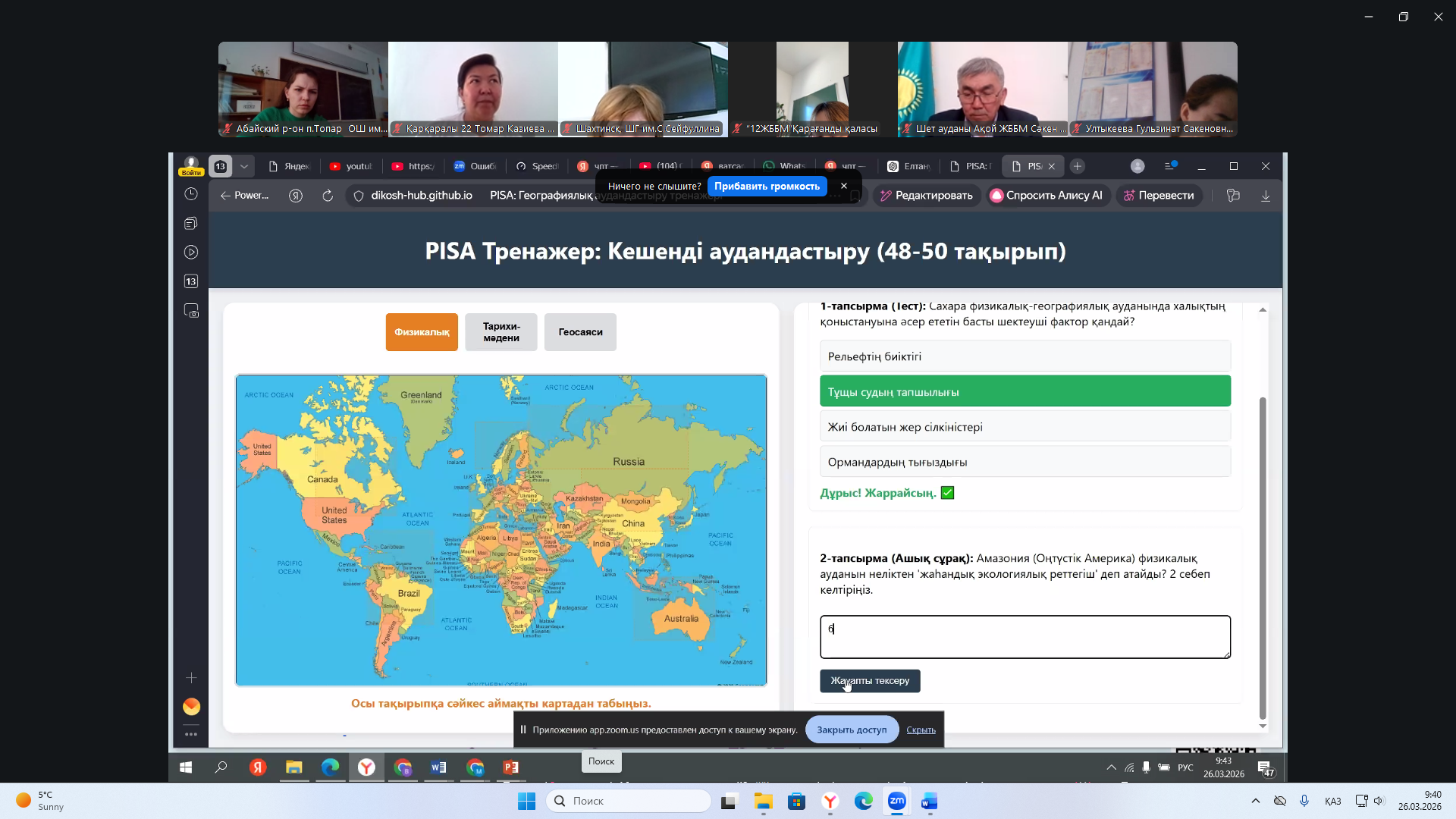Click the protection shield in the address bar
Viewport: 1456px width, 819px height.
(357, 195)
